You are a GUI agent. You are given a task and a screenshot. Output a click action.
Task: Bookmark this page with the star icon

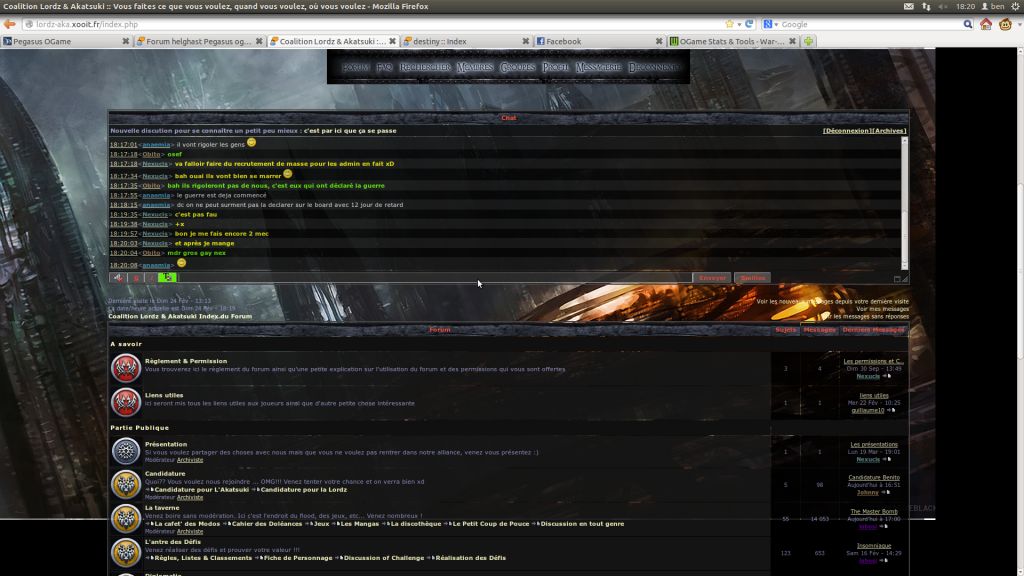tap(729, 24)
